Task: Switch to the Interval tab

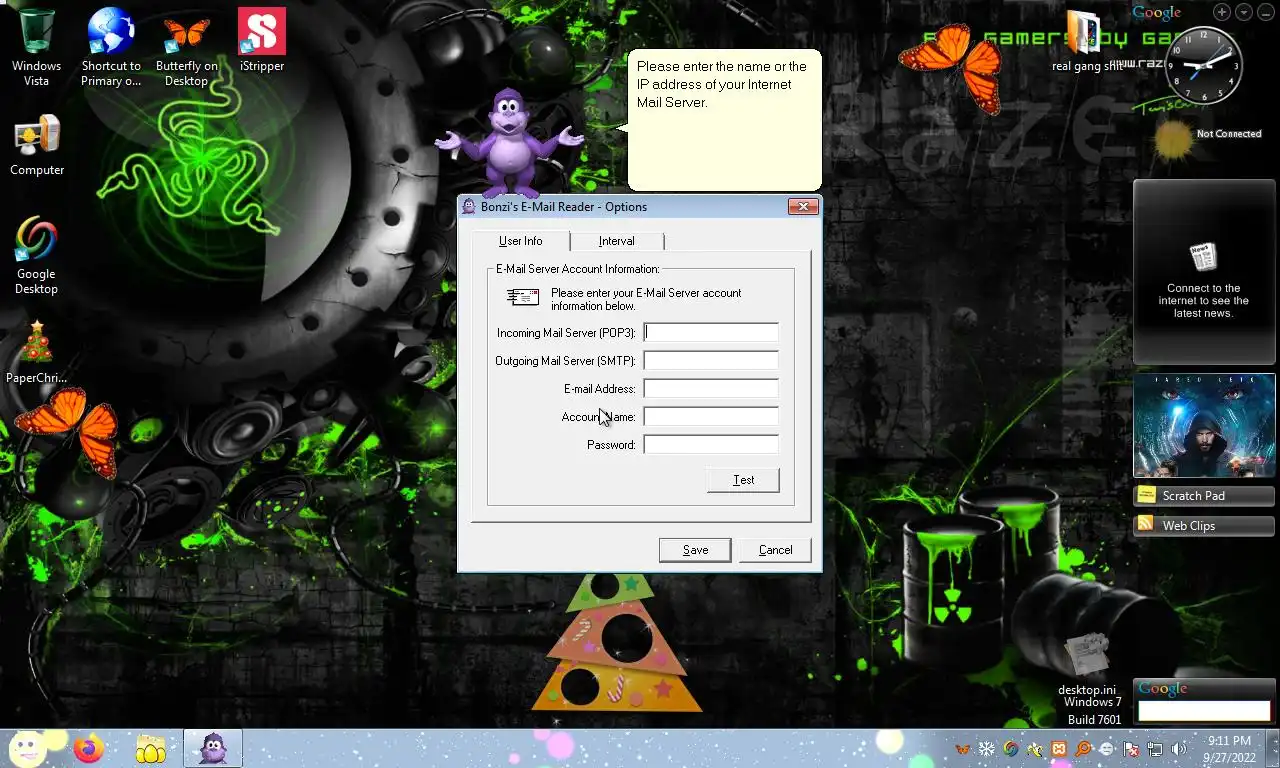Action: point(617,241)
